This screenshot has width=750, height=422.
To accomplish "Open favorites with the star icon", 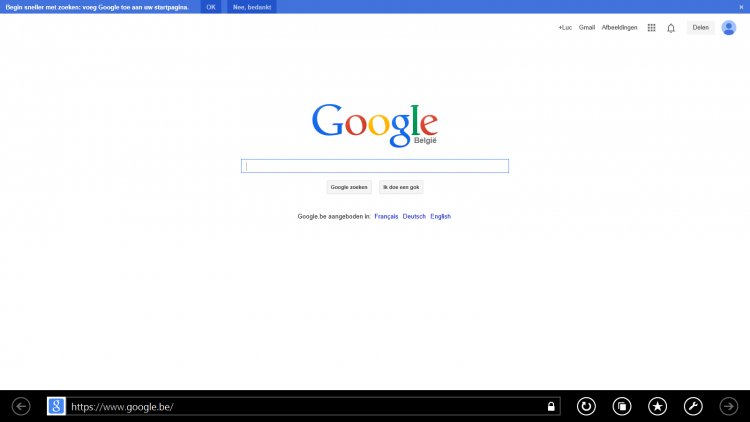I will (x=658, y=407).
